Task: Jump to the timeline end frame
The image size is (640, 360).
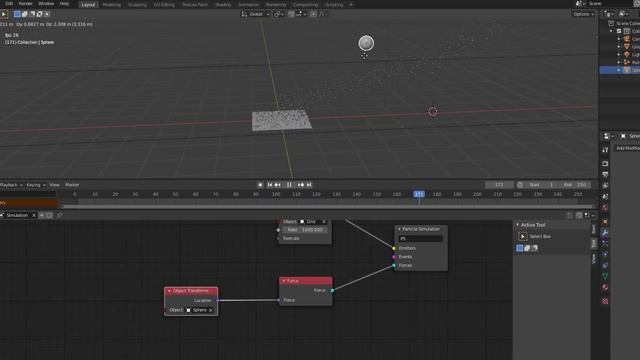Action: click(x=309, y=185)
